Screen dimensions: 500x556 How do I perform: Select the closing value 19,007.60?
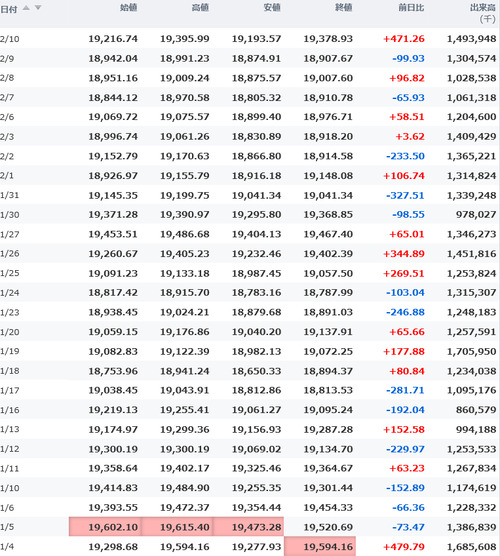[x=328, y=78]
